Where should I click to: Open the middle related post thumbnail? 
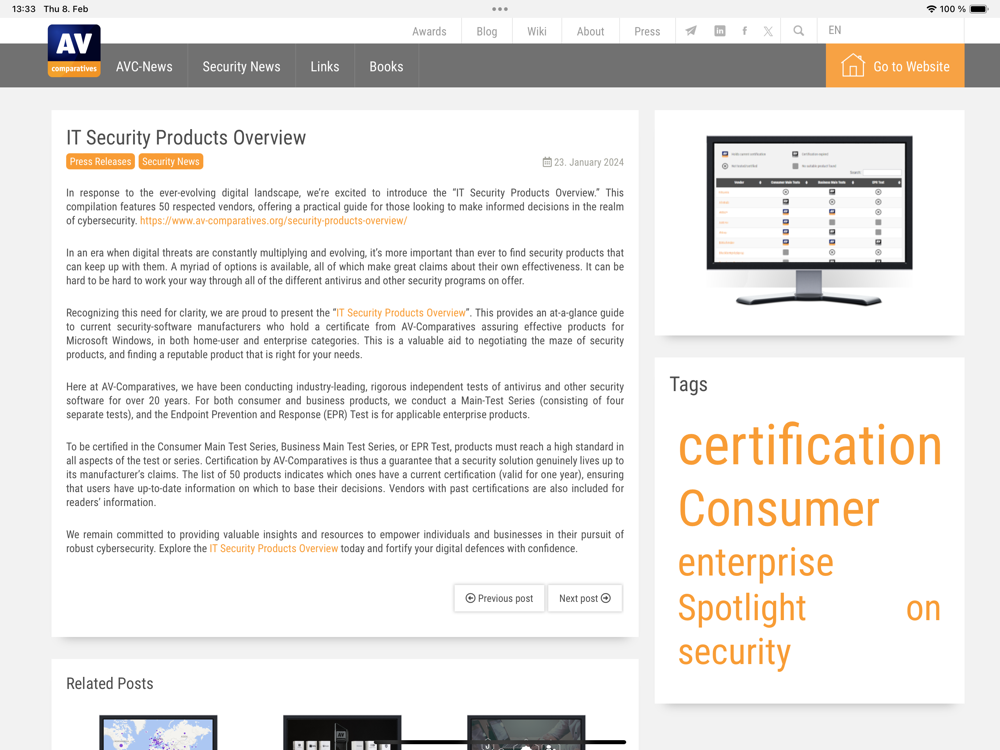(342, 732)
